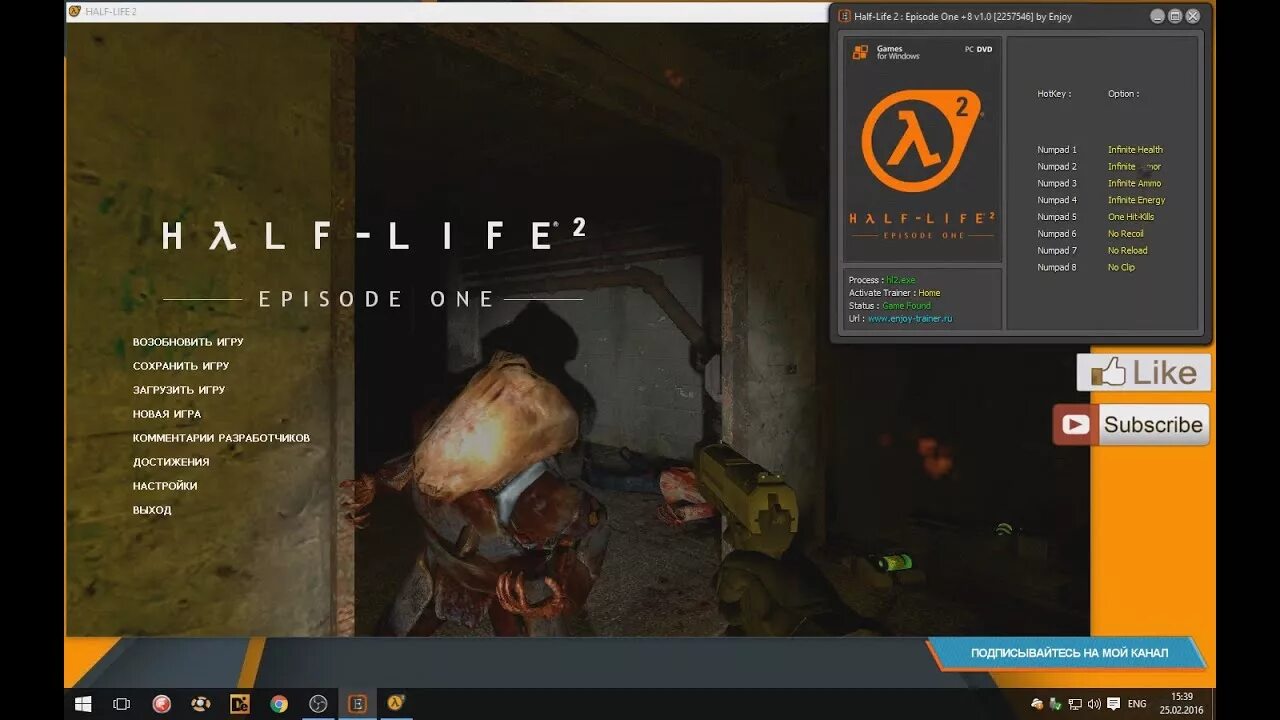Minimize the trainer window
The image size is (1280, 720).
point(1157,16)
